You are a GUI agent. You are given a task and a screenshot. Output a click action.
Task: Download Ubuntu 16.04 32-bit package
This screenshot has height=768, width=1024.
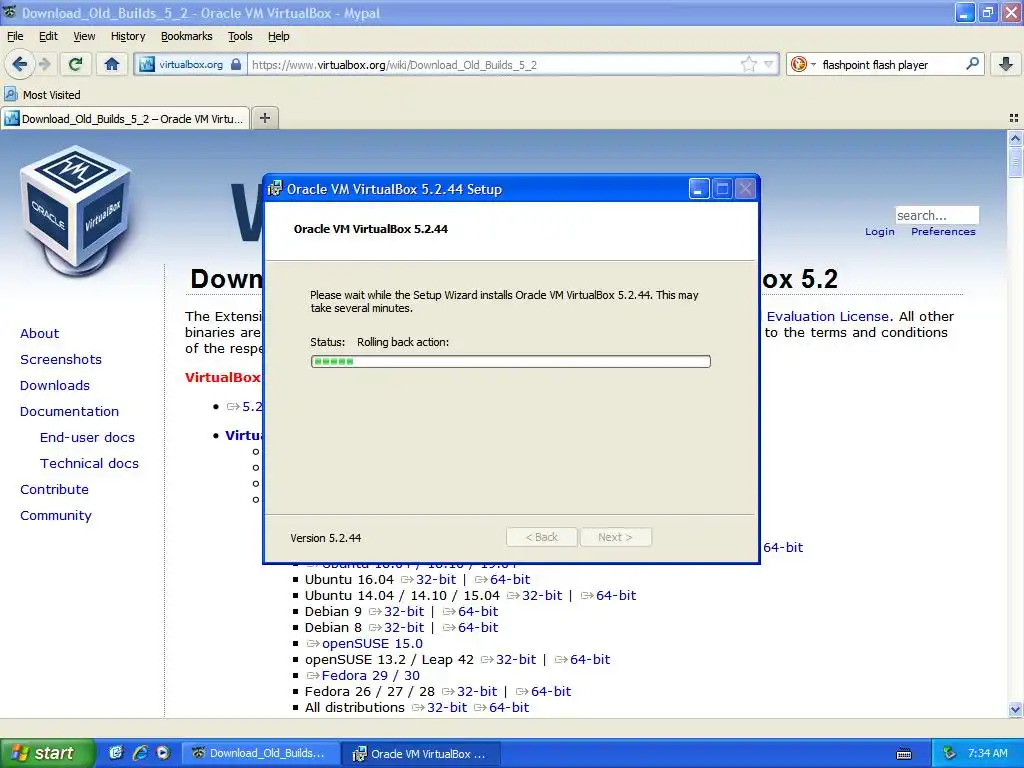click(436, 579)
